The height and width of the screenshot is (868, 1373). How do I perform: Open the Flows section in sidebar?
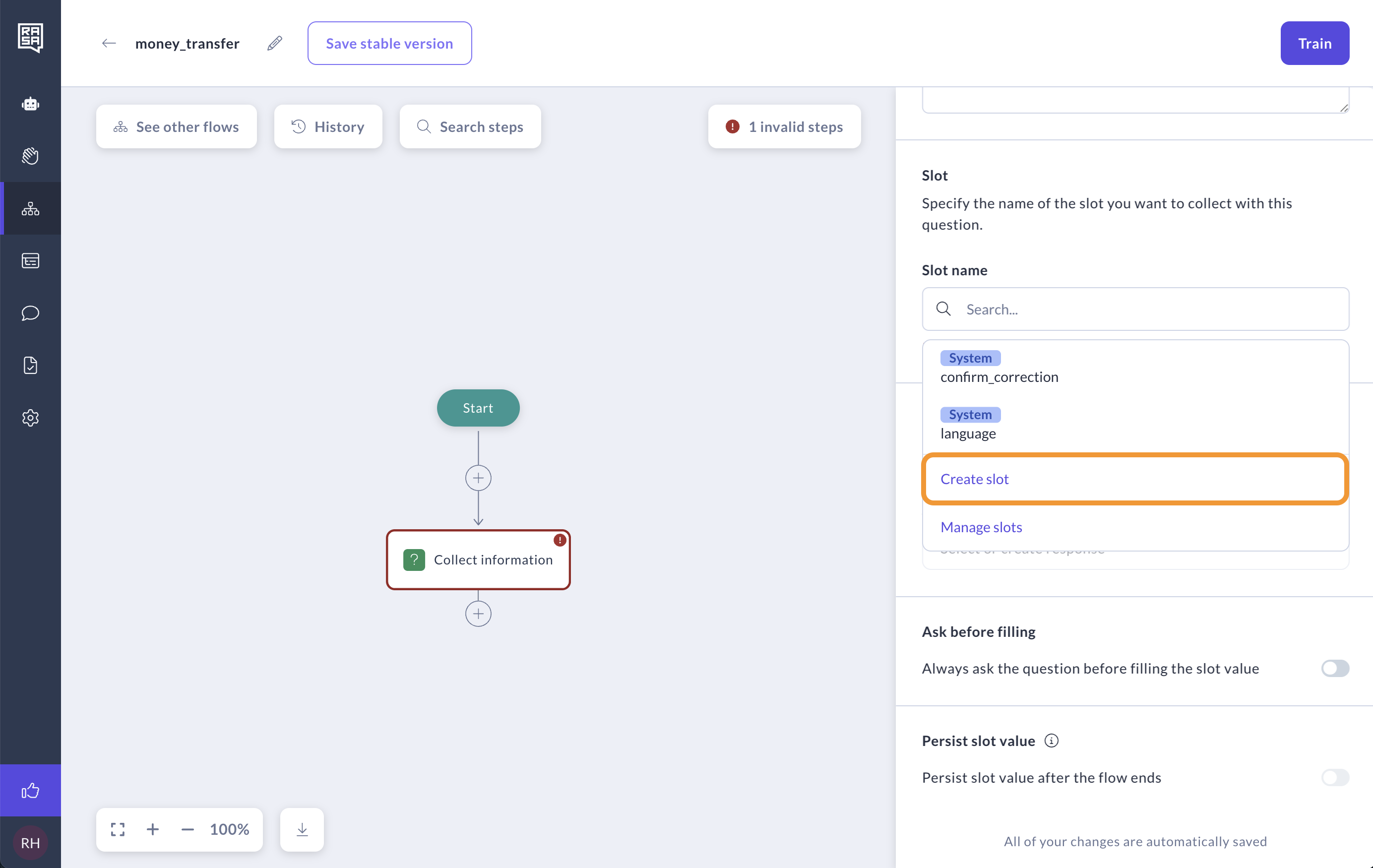click(x=31, y=209)
